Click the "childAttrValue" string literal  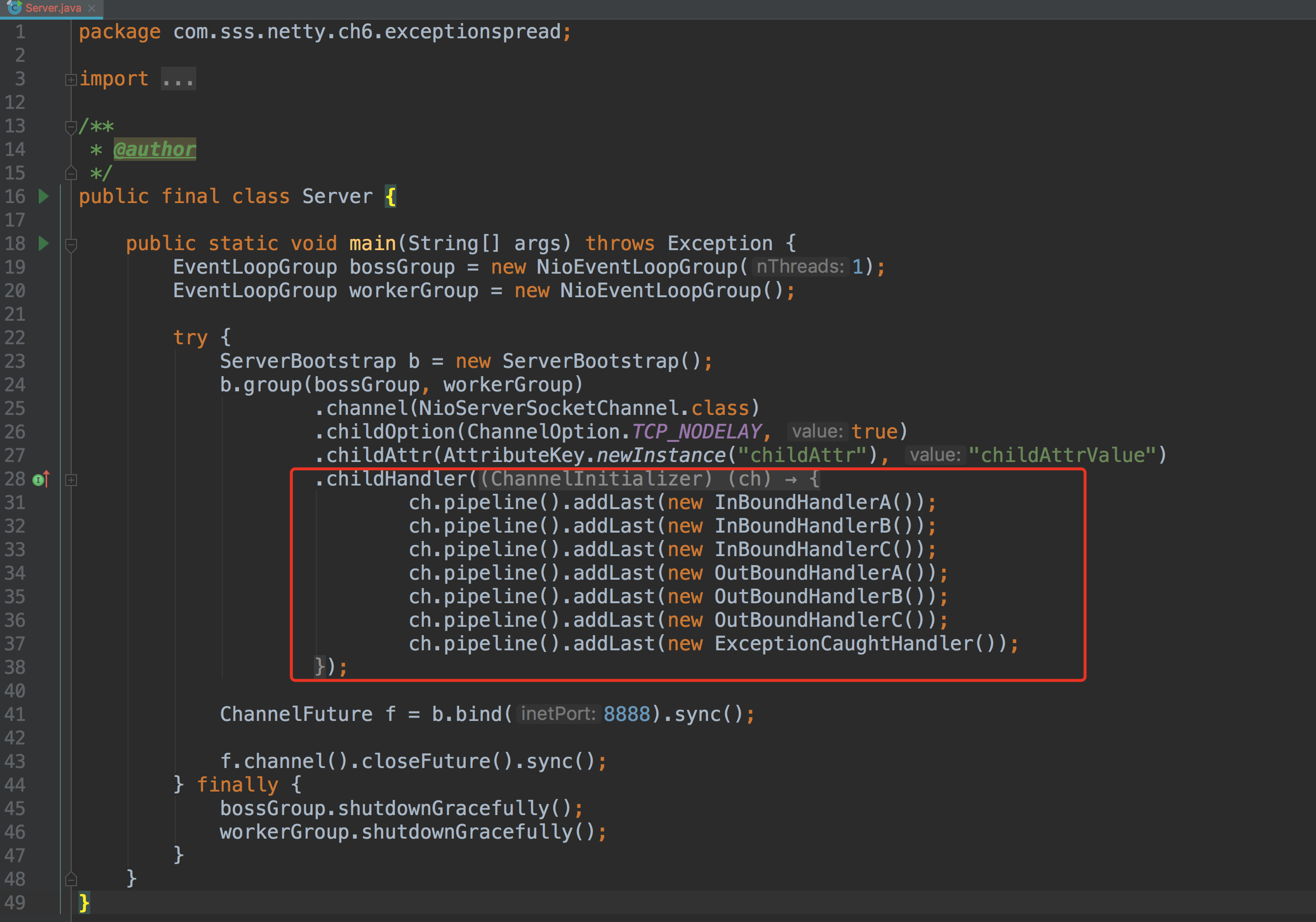coord(1062,455)
